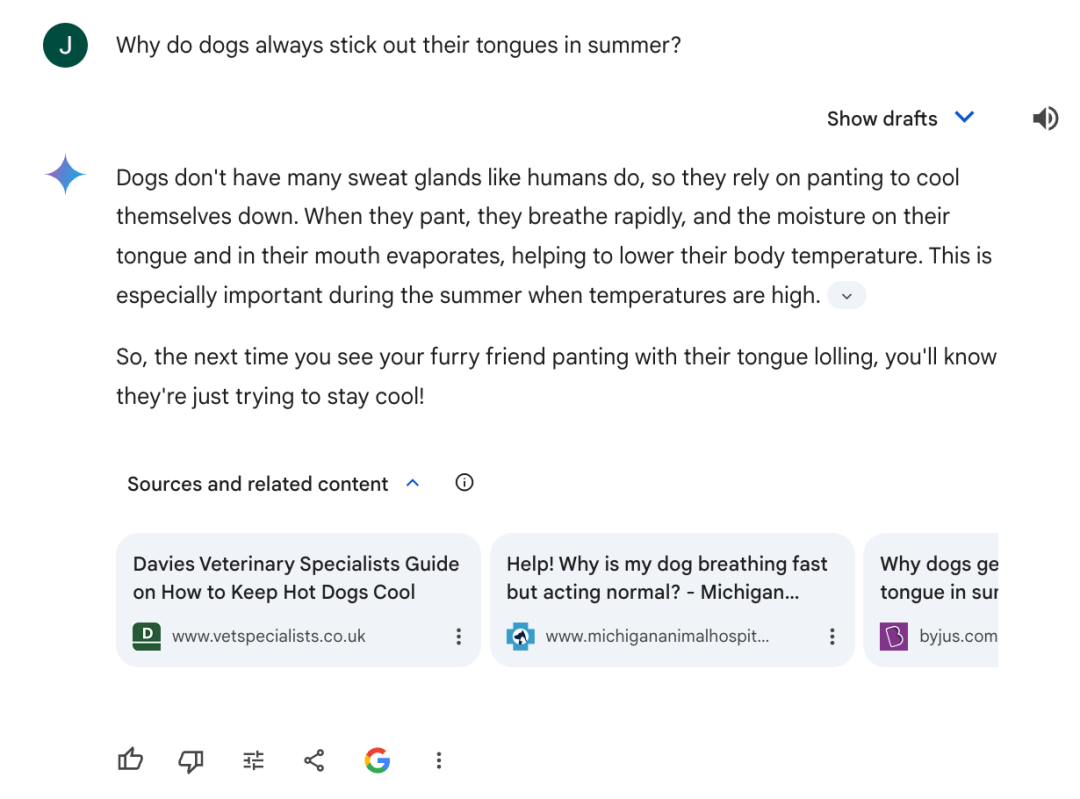
Task: Open options for vetspecialists.co.uk source card
Action: tap(458, 636)
